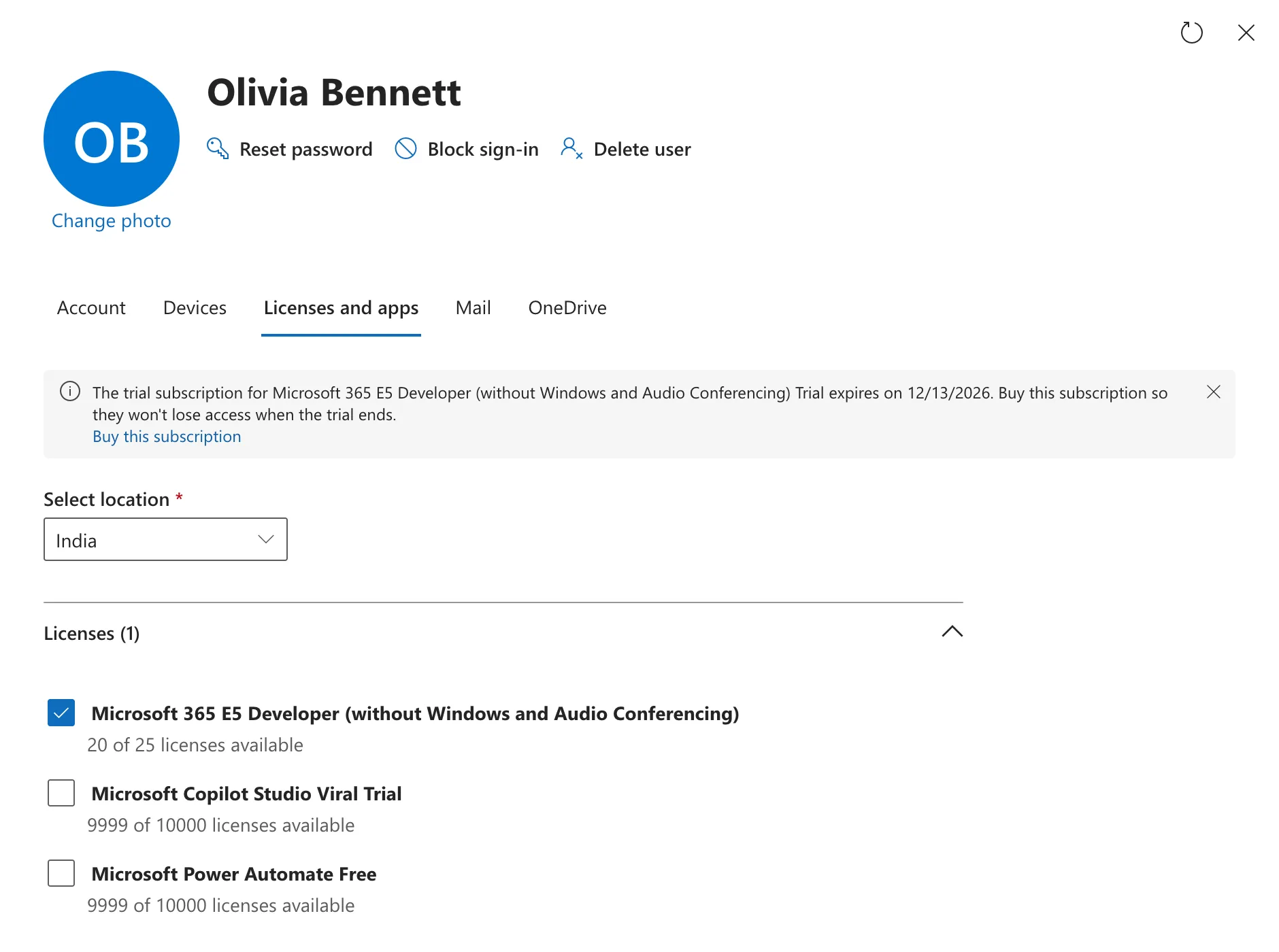Uncheck Microsoft 365 E5 Developer license
The width and height of the screenshot is (1279, 952).
click(61, 713)
